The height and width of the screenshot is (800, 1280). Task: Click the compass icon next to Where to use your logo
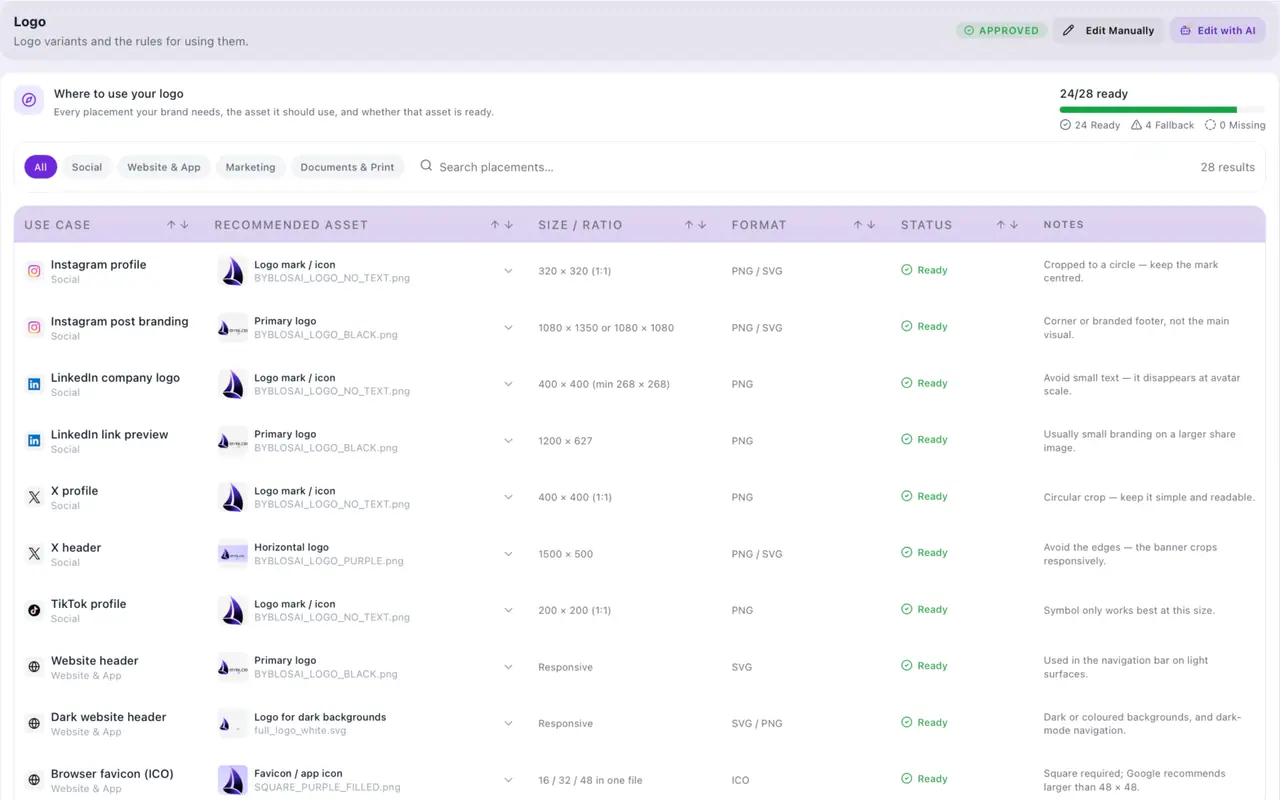tap(29, 100)
